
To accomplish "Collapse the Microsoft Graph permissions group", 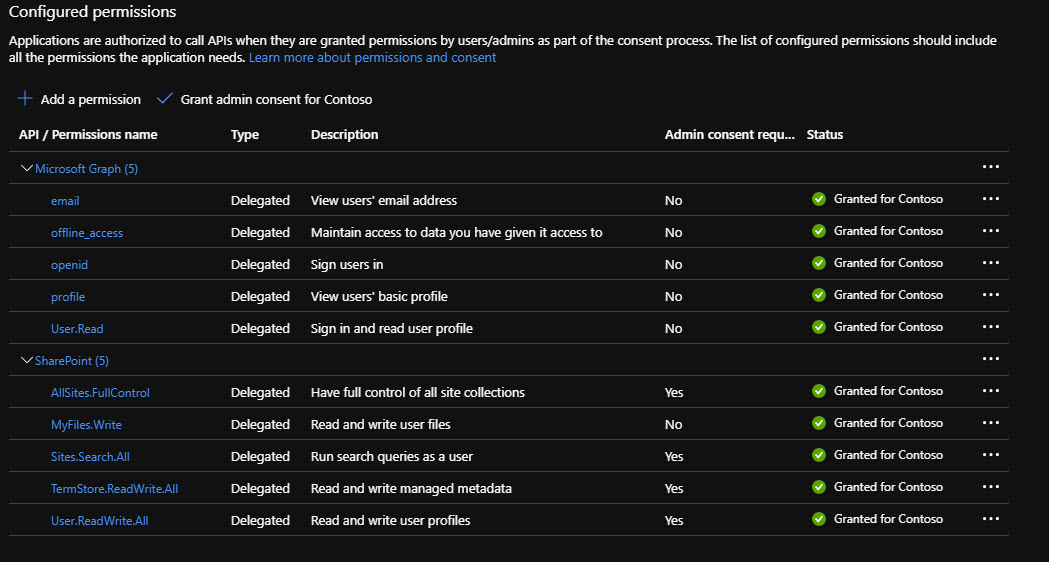I will [27, 168].
